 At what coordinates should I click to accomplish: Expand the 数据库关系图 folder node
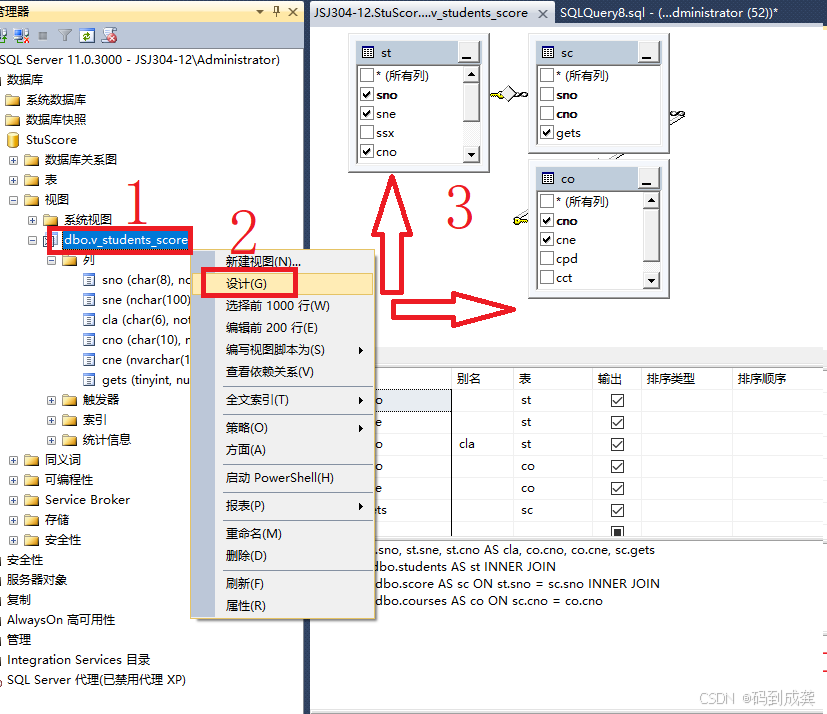14,160
